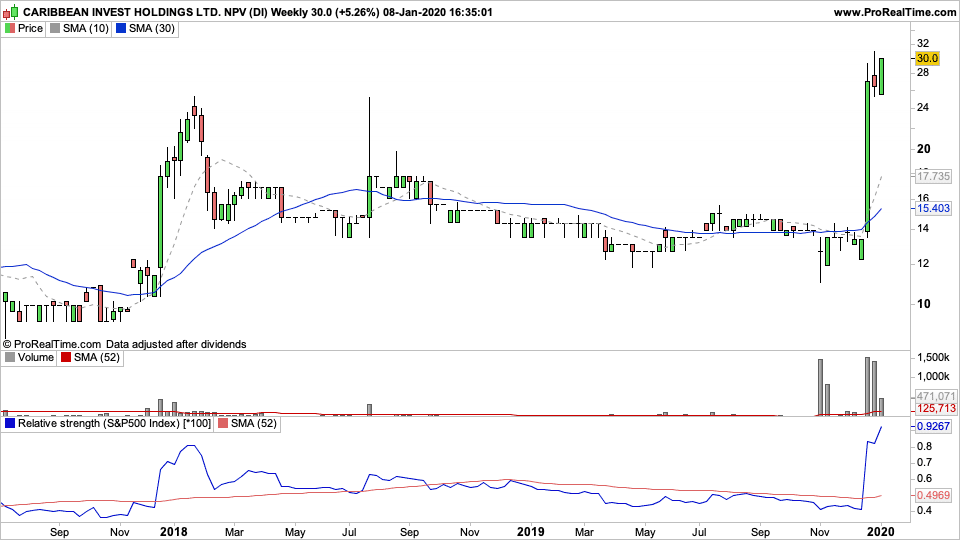
Task: Click the 2020 year label on time axis
Action: pyautogui.click(x=881, y=531)
